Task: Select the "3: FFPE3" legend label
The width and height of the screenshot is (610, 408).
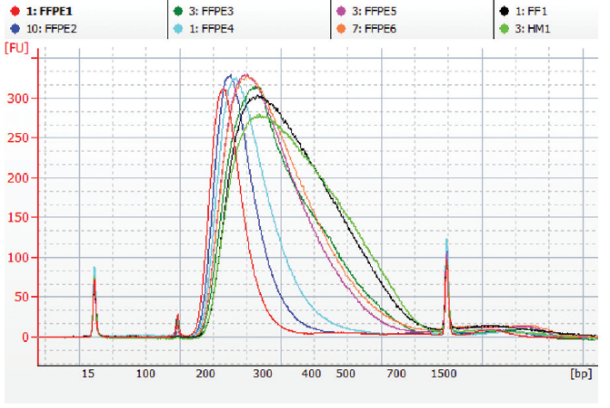Action: 213,9
